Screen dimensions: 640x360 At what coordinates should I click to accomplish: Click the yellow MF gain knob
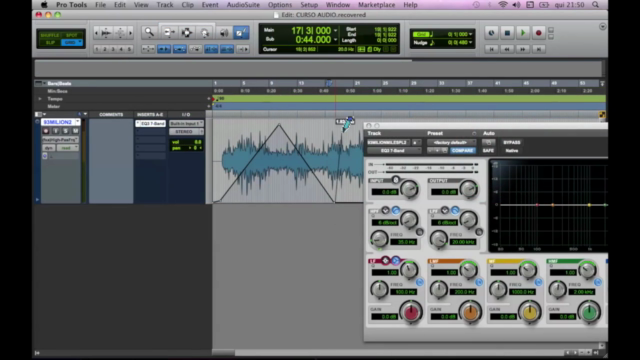click(x=530, y=312)
